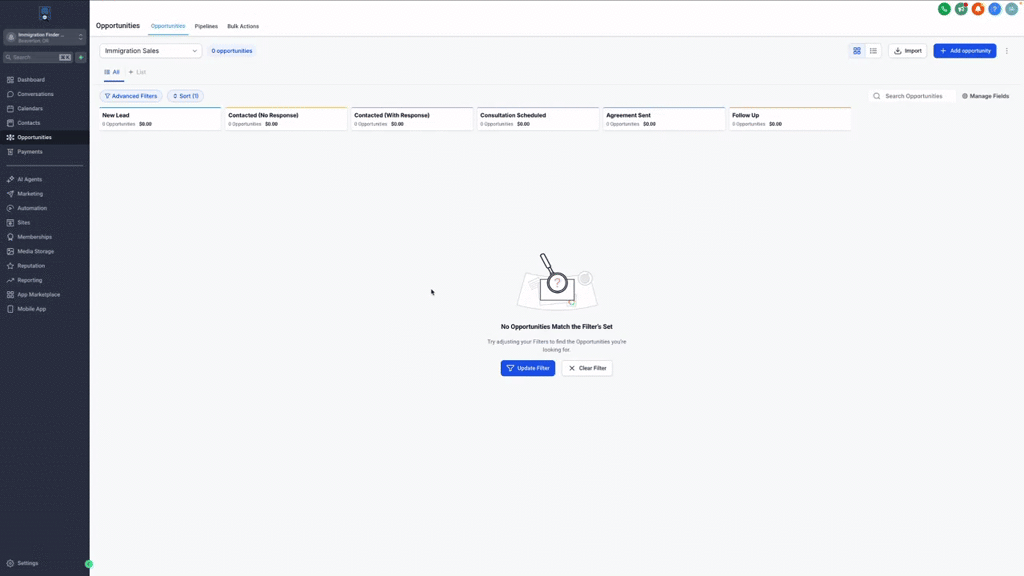Click the Search Opportunities input field
This screenshot has width=1024, height=576.
914,96
